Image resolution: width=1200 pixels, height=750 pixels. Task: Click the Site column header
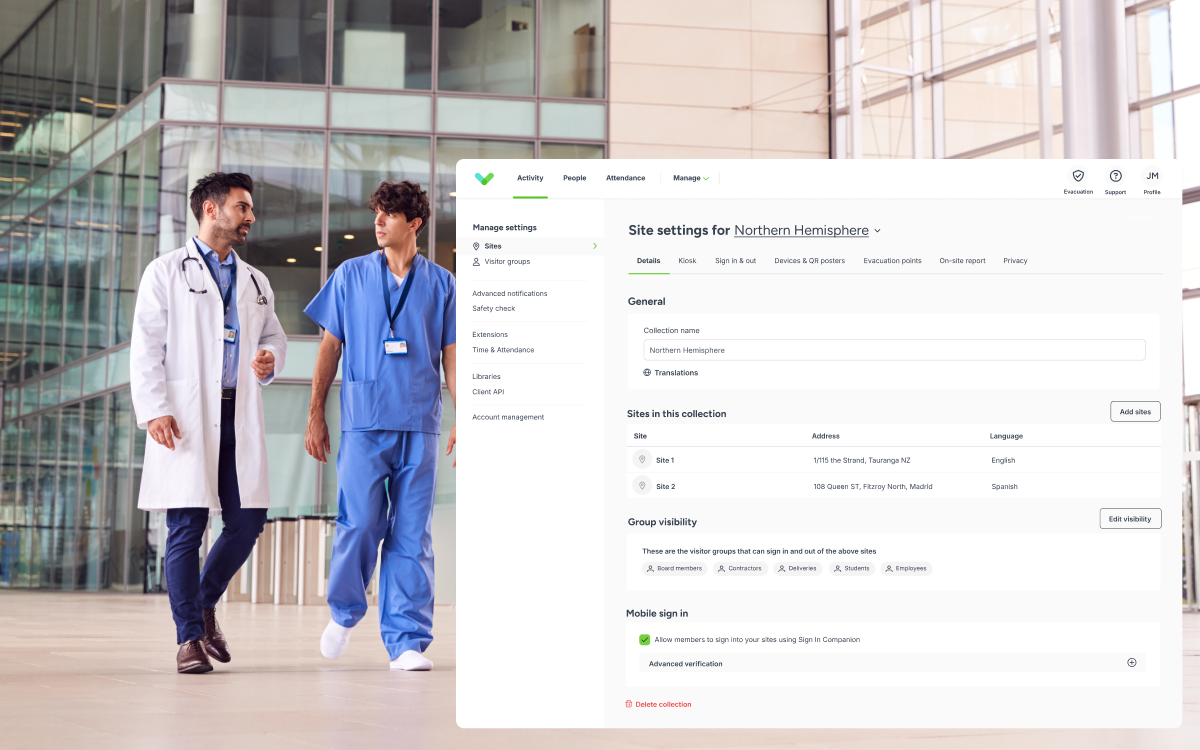[x=640, y=436]
